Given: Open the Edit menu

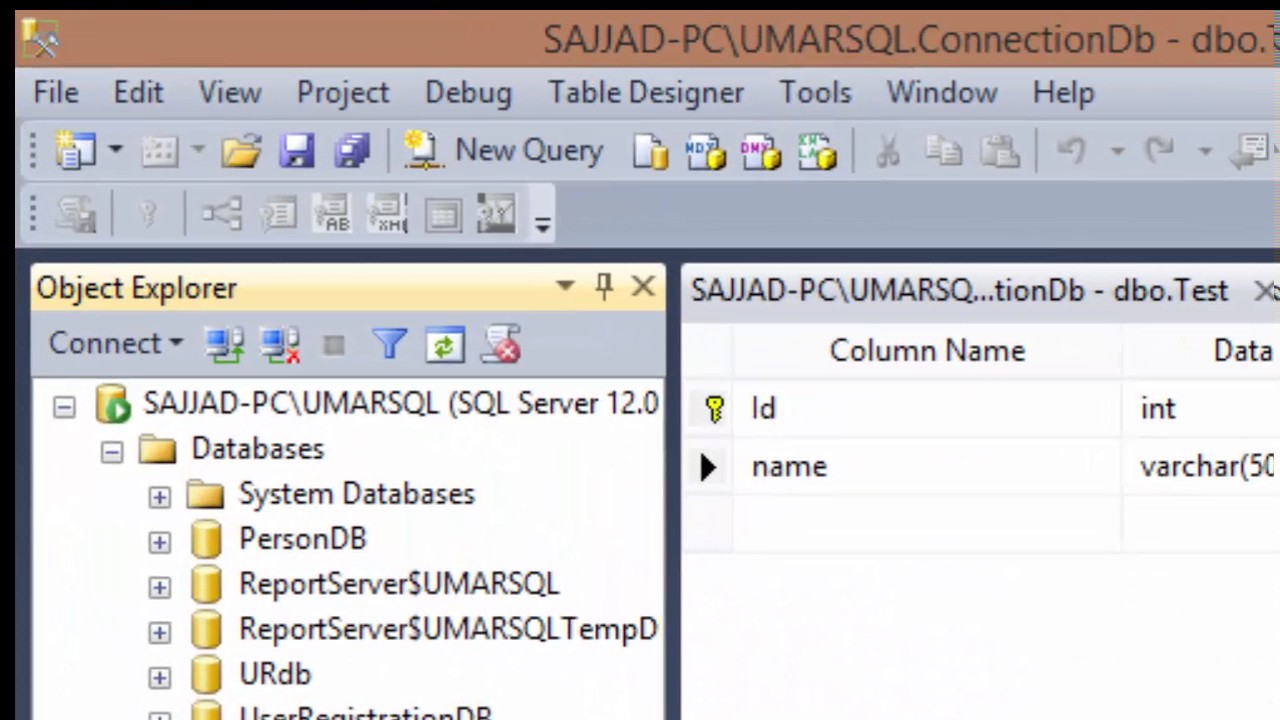Looking at the screenshot, I should 138,92.
